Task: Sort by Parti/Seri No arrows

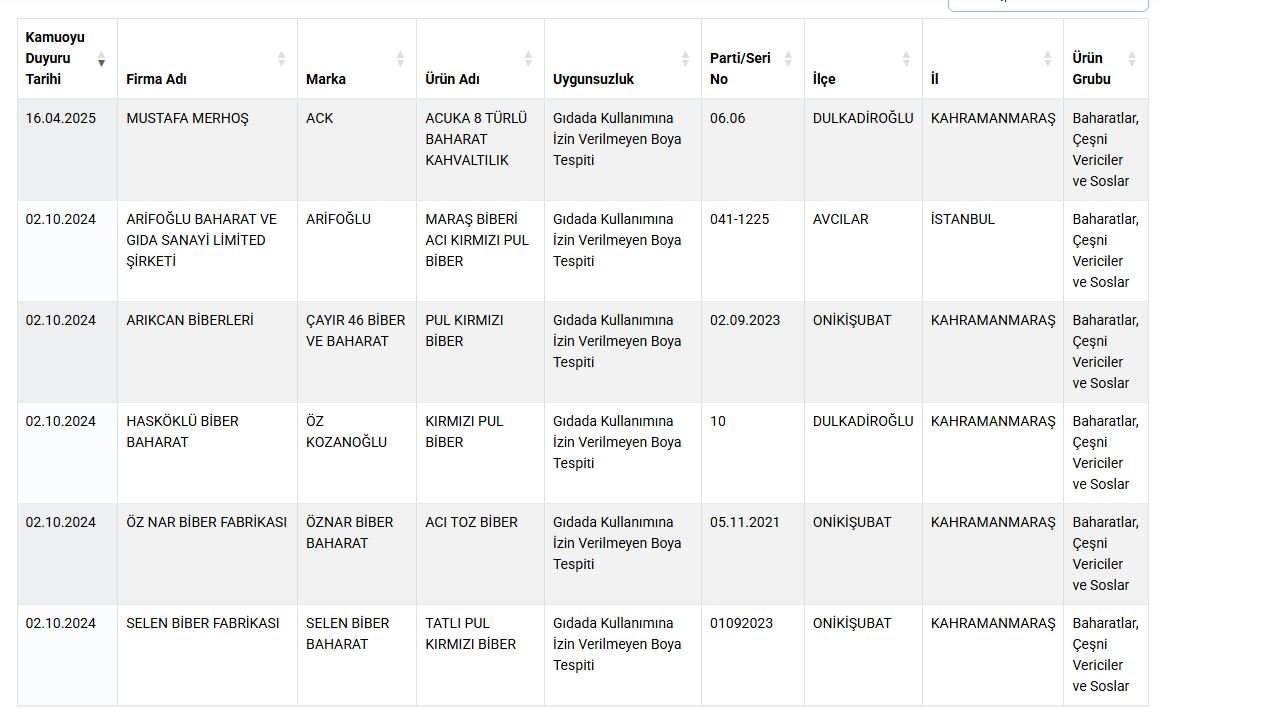Action: tap(788, 59)
